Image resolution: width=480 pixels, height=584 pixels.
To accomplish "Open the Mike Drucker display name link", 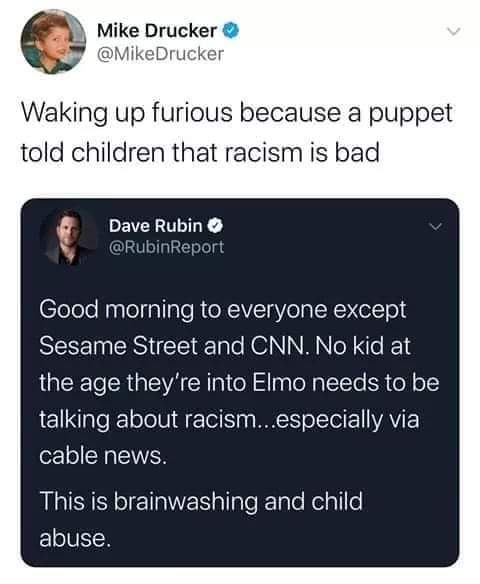I will 157,30.
